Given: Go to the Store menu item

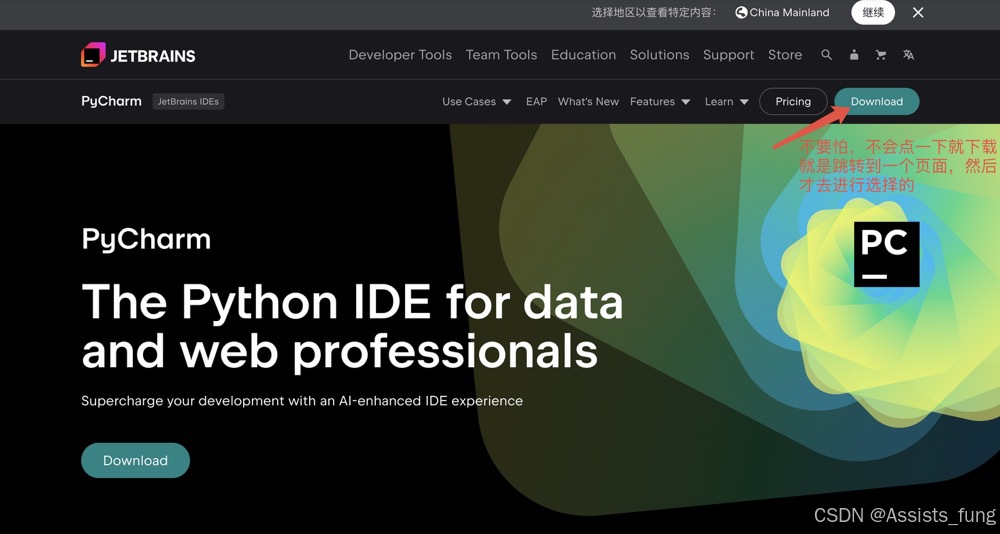Looking at the screenshot, I should click(x=785, y=55).
